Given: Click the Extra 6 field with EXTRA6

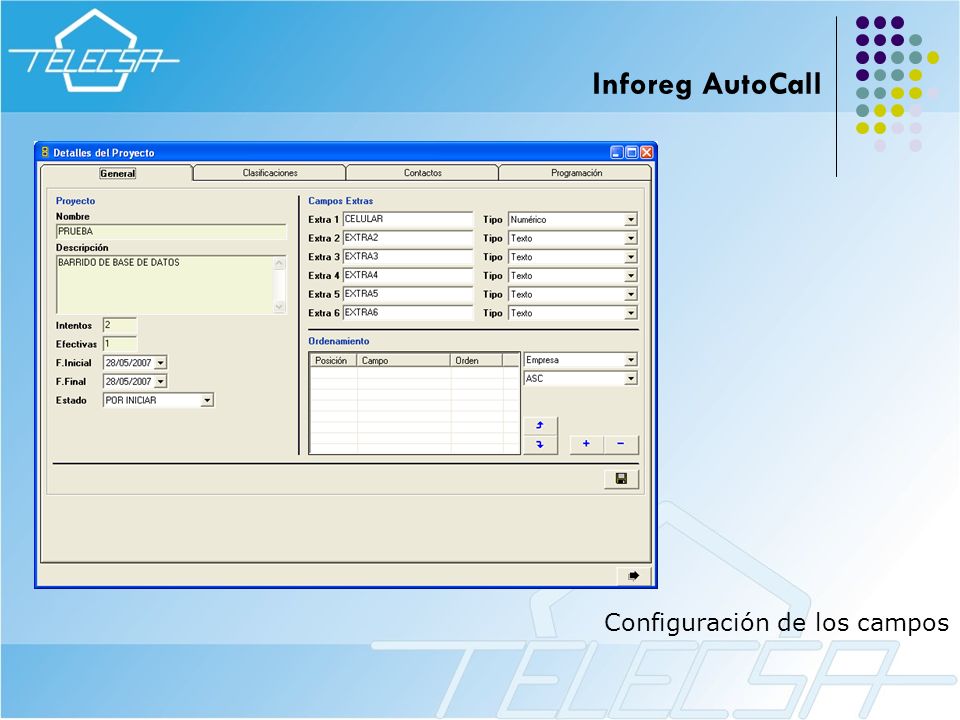Looking at the screenshot, I should [x=408, y=312].
